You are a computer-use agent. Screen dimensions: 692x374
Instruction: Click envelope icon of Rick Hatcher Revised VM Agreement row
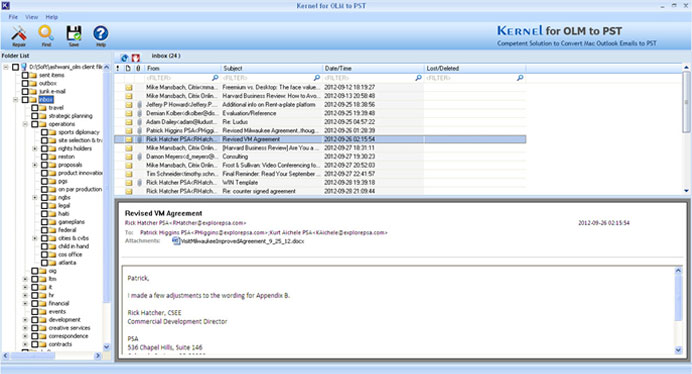click(x=128, y=139)
